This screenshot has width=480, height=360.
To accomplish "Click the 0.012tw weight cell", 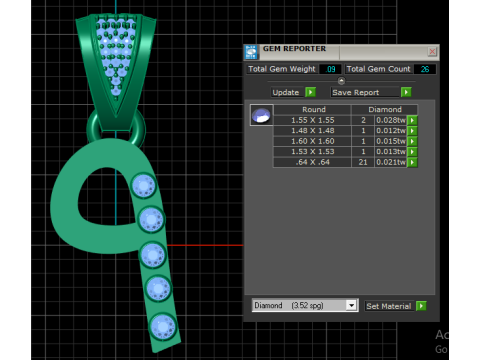I will [391, 131].
